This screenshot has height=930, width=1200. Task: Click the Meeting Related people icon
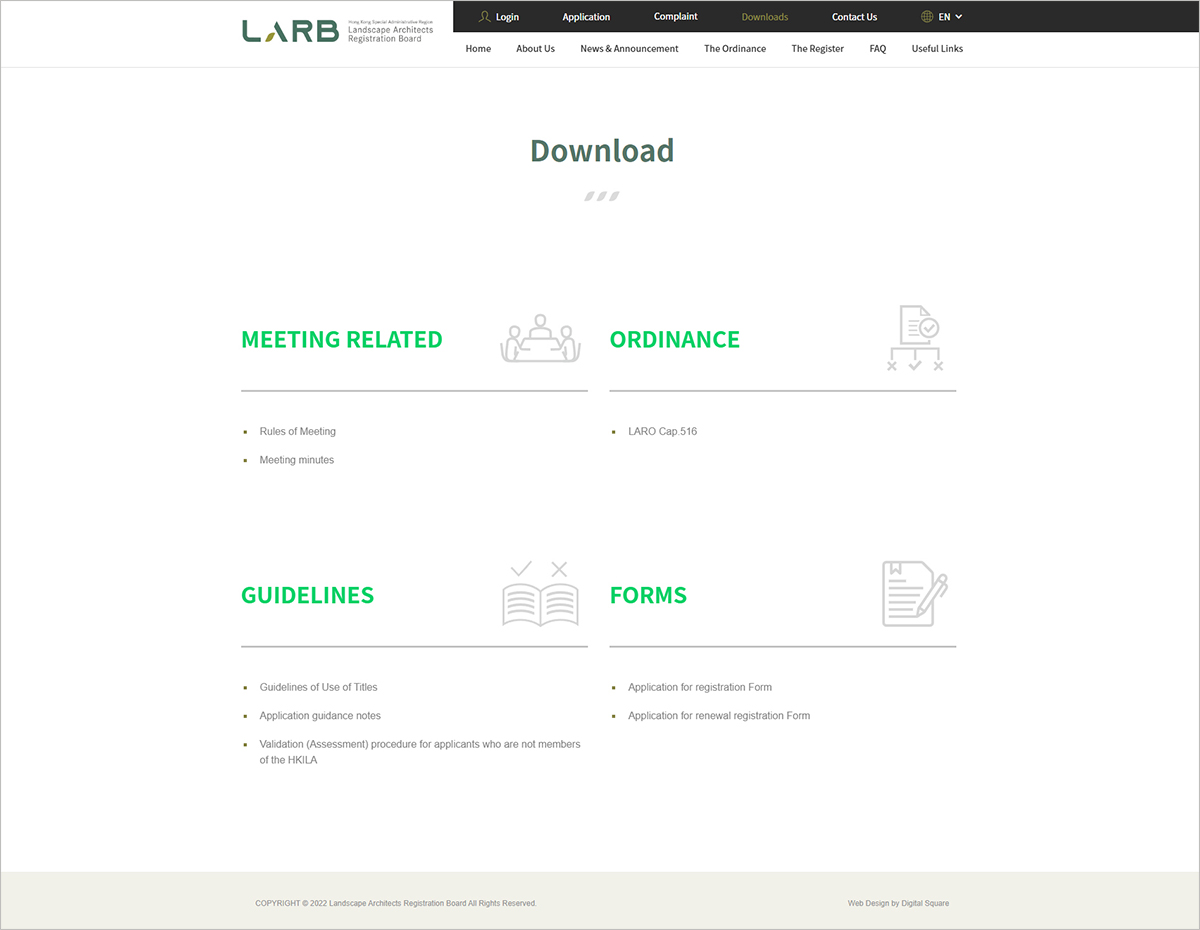click(x=540, y=339)
